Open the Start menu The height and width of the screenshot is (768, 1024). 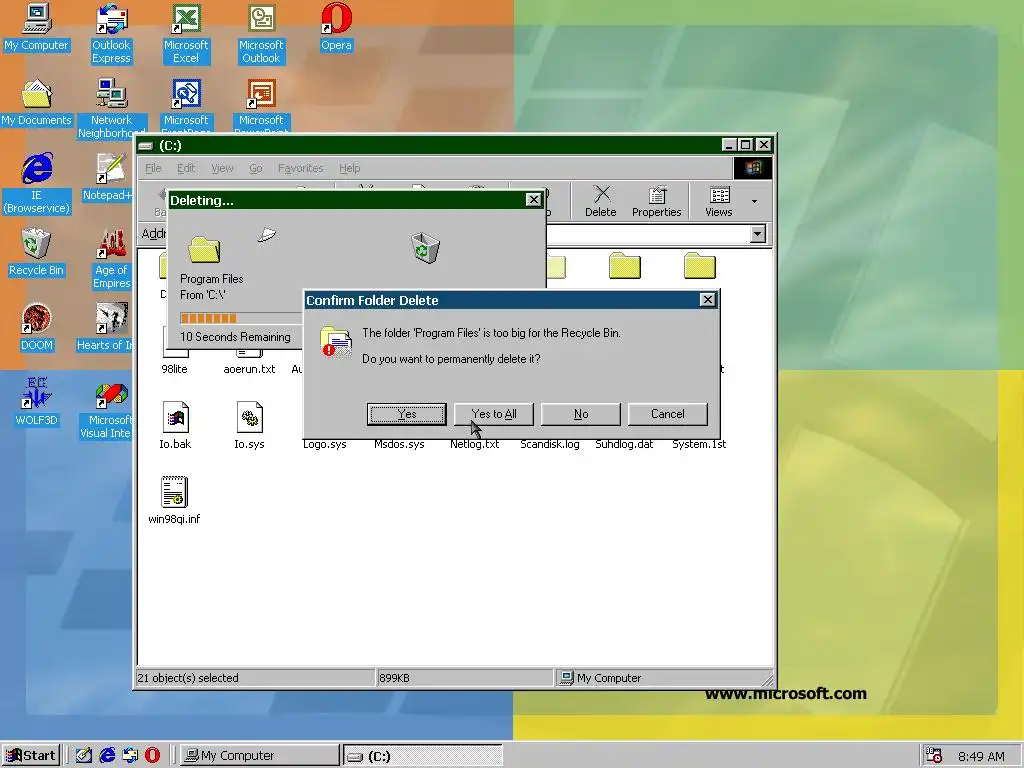pyautogui.click(x=31, y=756)
